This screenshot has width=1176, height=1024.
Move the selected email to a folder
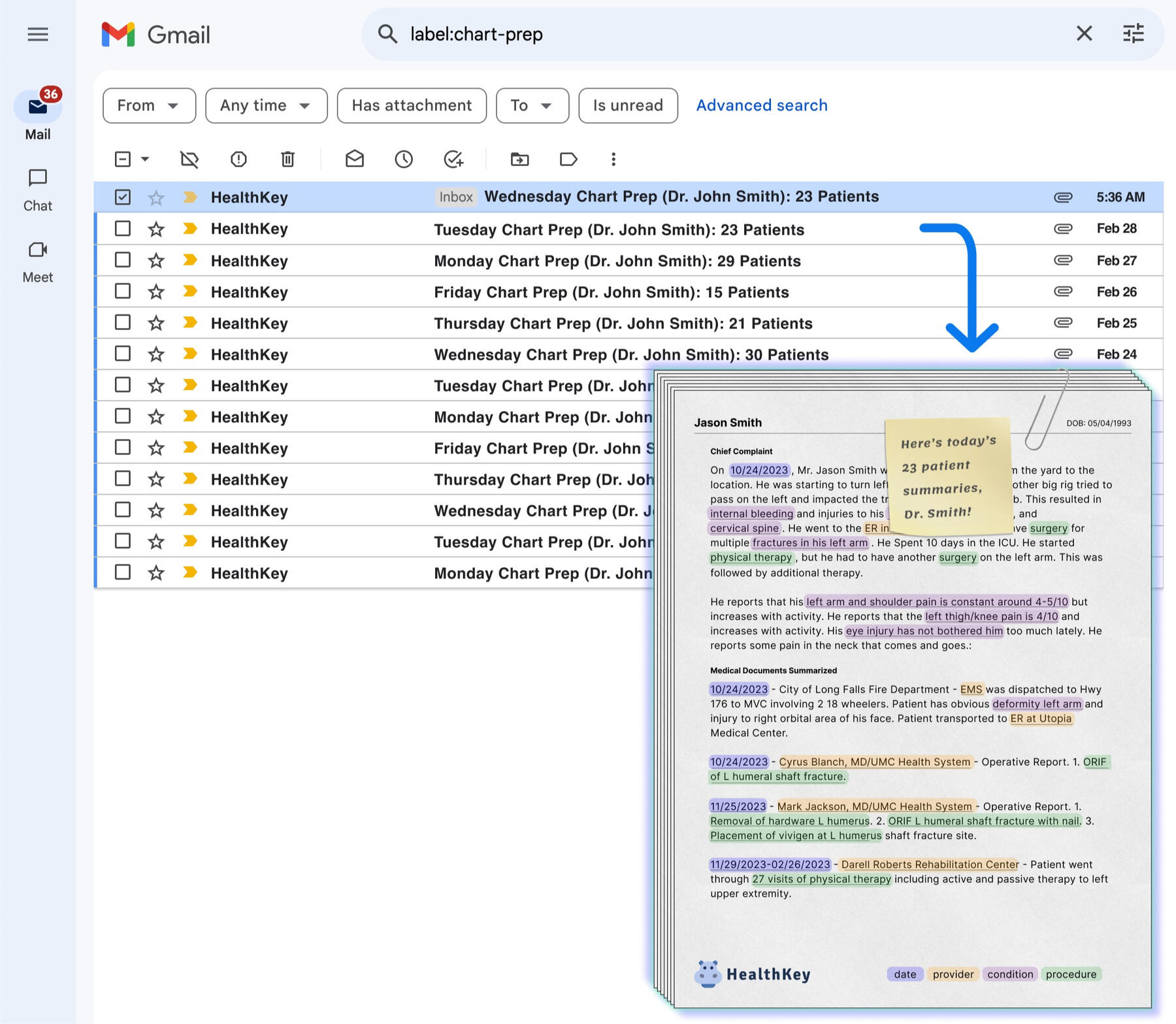click(x=519, y=159)
